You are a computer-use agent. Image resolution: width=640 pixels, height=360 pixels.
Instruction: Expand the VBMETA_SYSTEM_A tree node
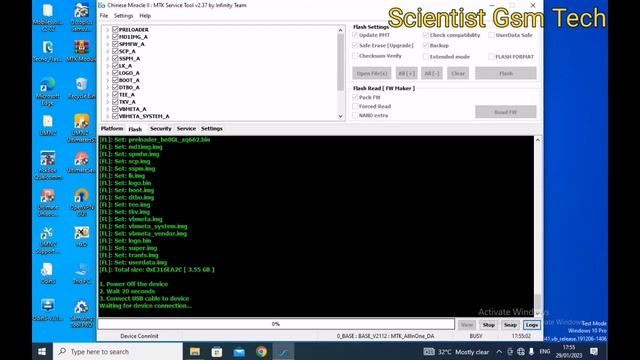click(107, 116)
